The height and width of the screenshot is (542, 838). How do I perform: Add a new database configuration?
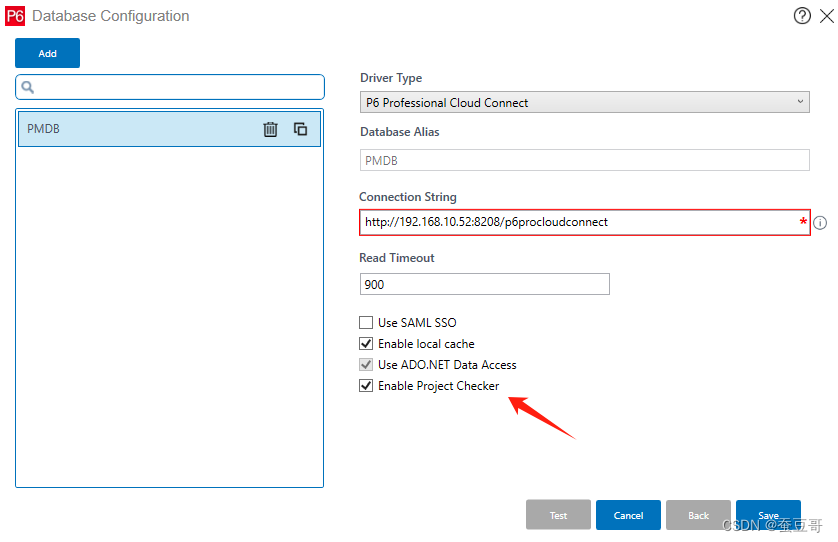tap(48, 53)
